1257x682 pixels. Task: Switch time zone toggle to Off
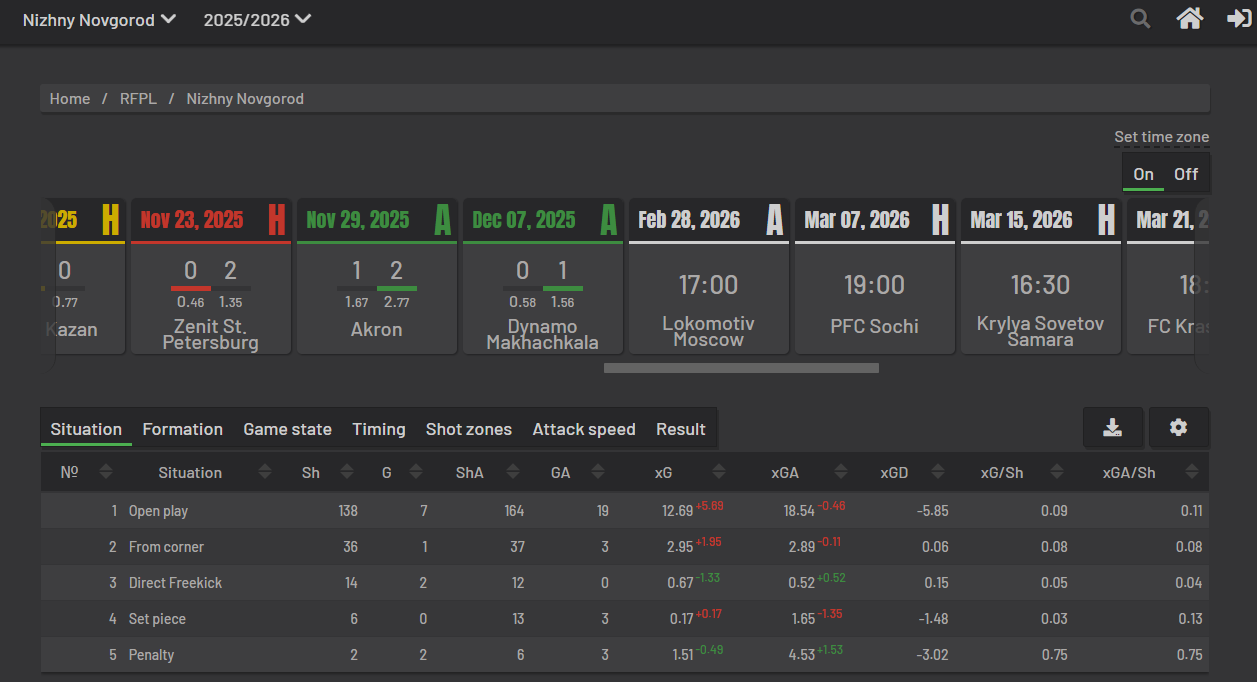pos(1186,174)
